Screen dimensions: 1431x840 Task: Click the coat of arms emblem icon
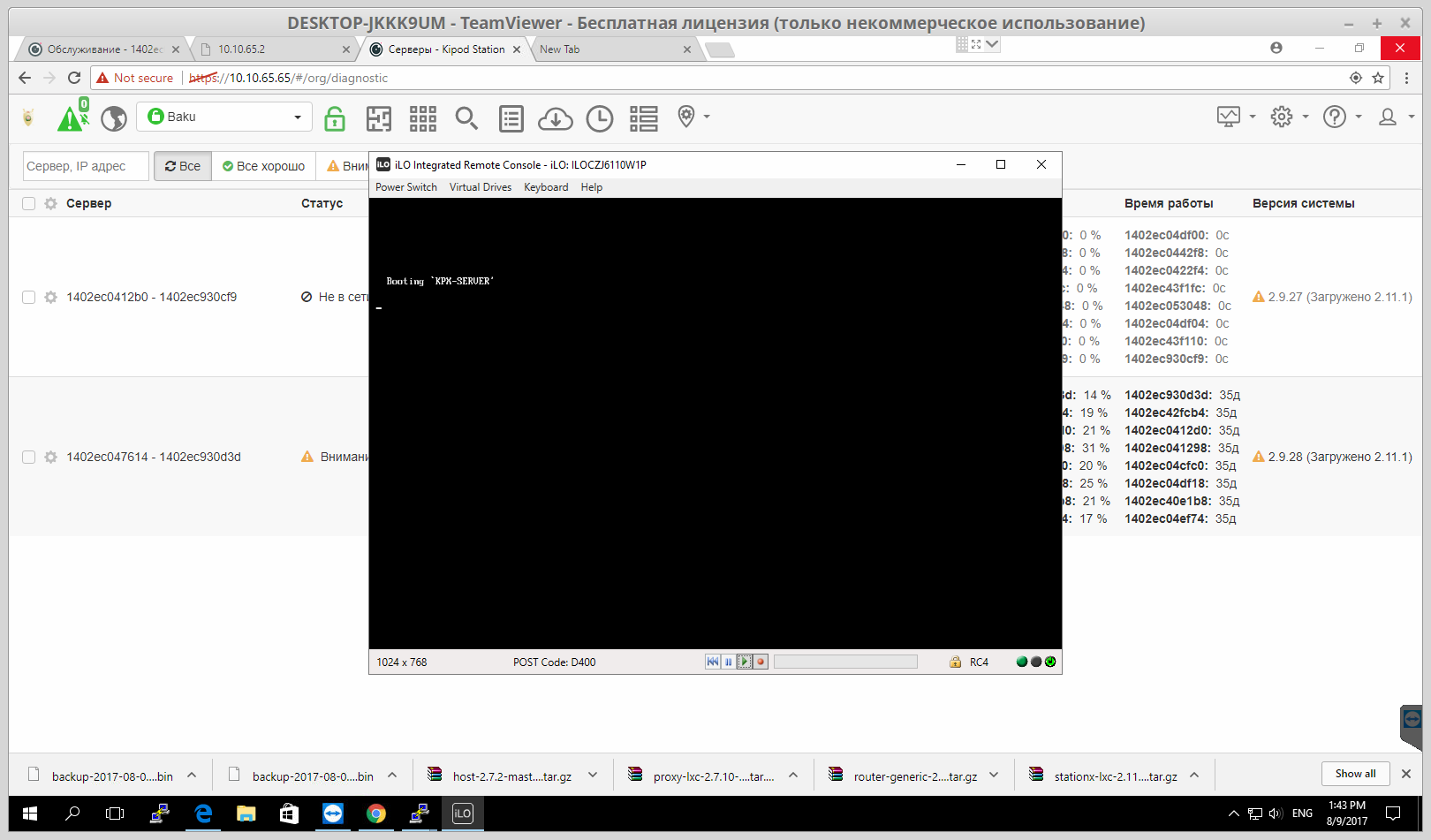coord(28,117)
